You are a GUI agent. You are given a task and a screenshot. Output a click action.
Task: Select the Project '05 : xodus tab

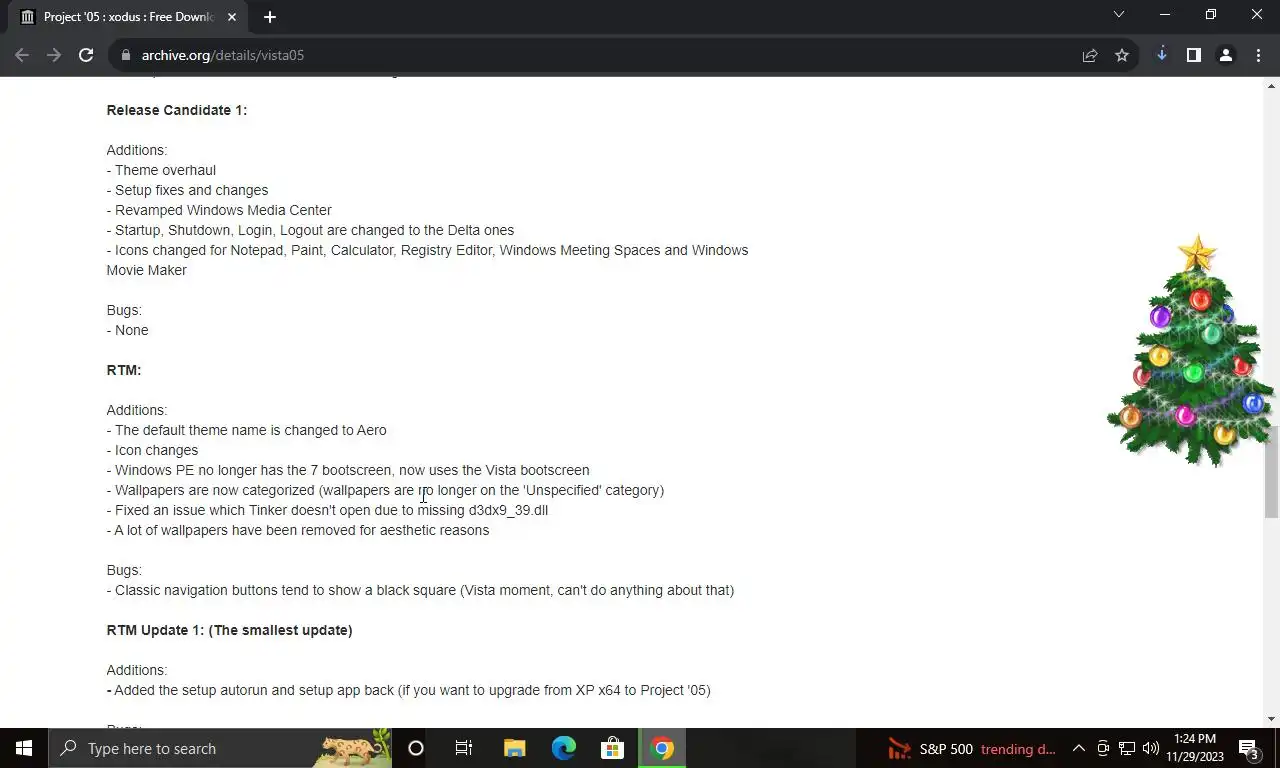click(x=128, y=16)
